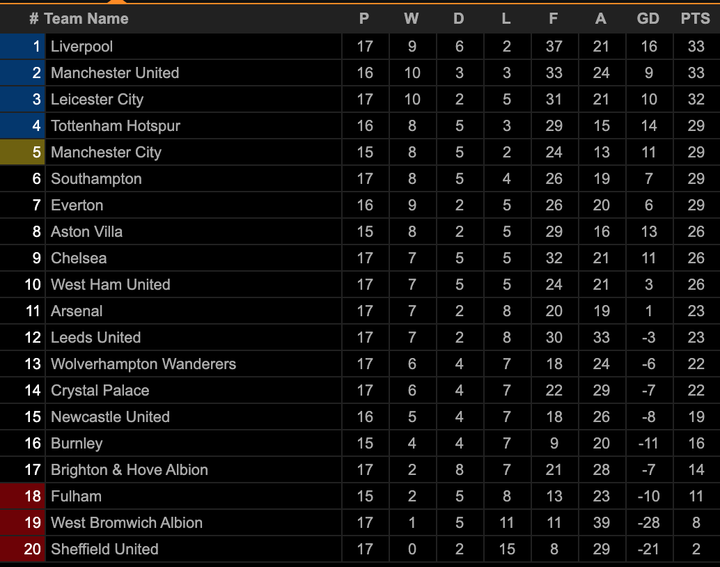Click the P played column header
The height and width of the screenshot is (567, 720).
(364, 18)
